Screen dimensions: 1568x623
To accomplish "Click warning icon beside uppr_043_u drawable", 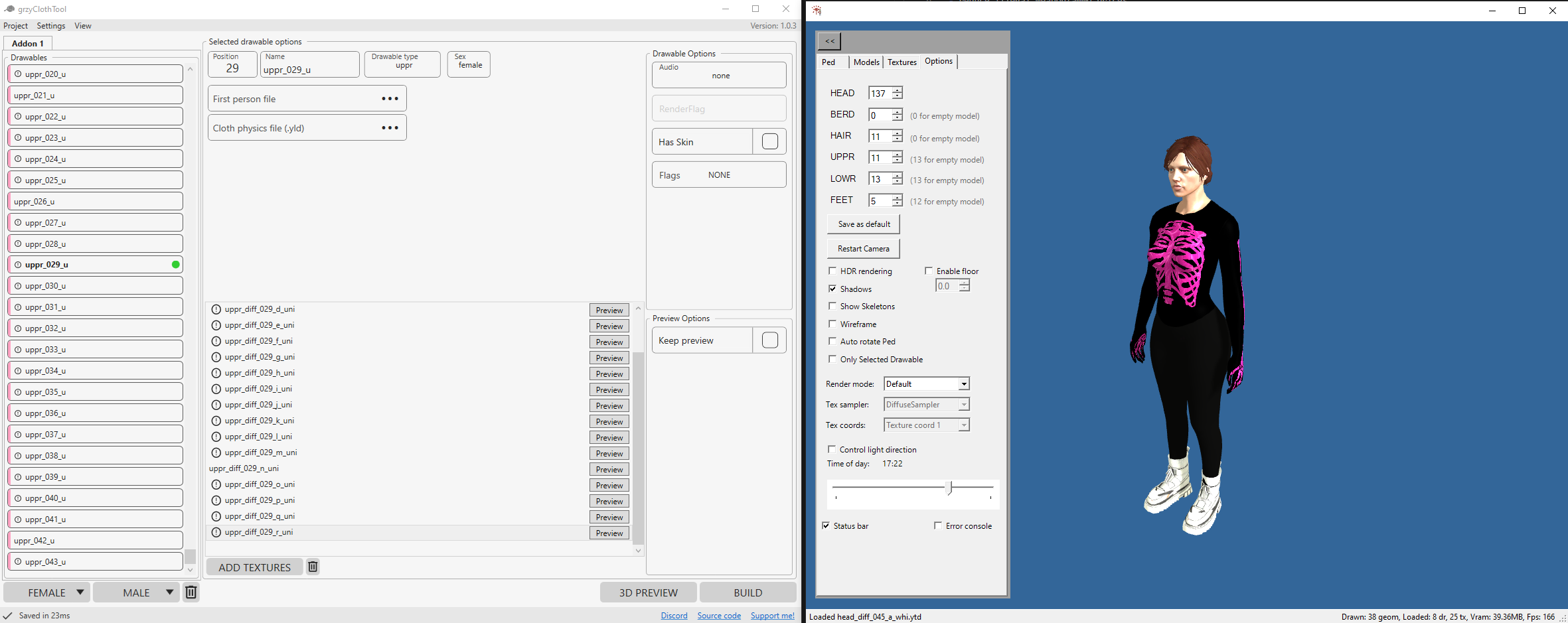I will point(18,562).
